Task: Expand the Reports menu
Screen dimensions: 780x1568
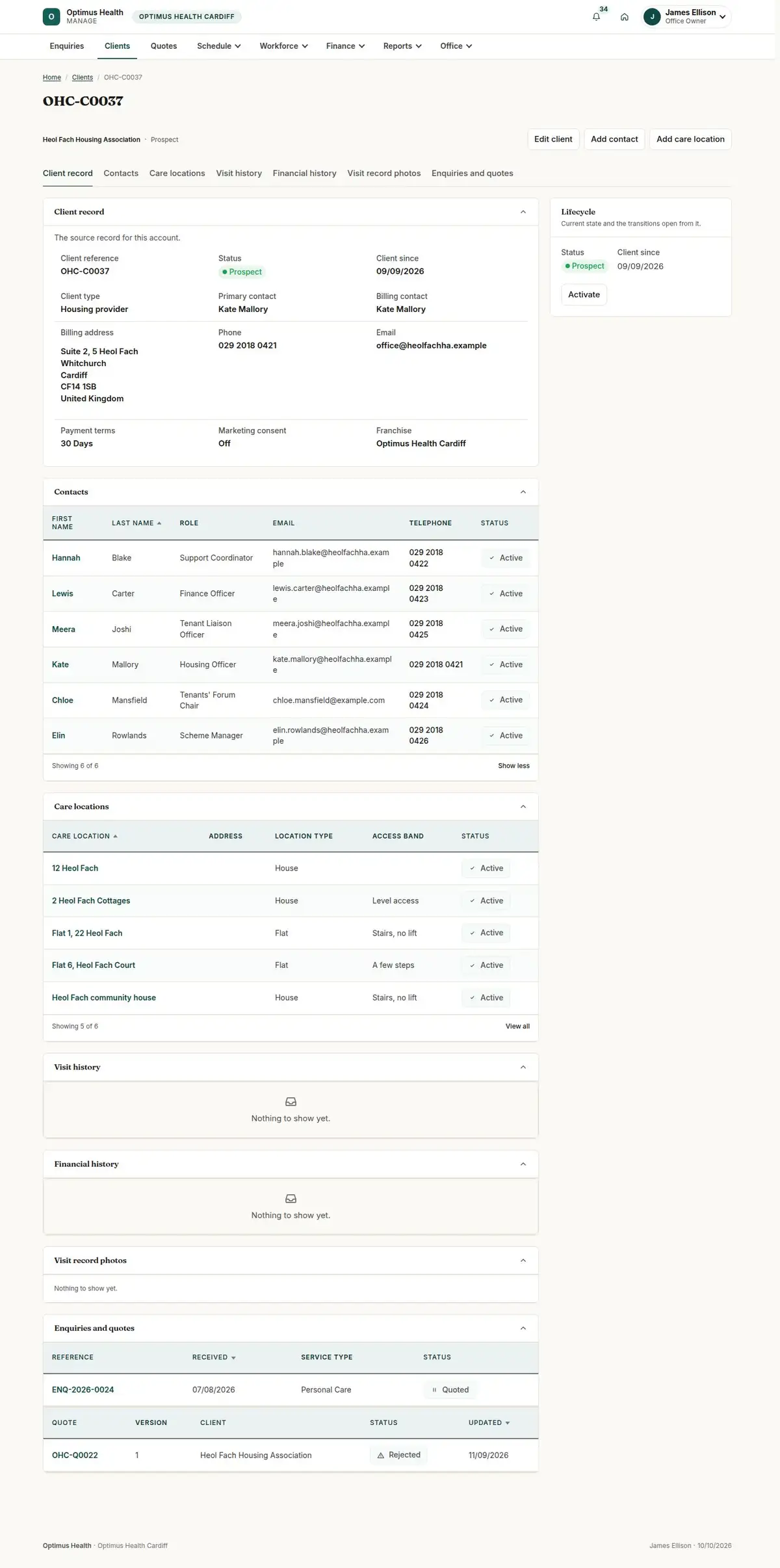Action: [x=402, y=46]
